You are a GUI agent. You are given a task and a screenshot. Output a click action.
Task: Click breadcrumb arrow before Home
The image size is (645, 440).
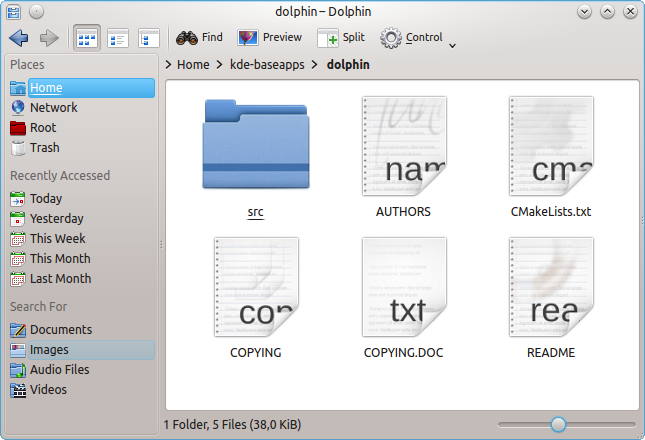[168, 65]
